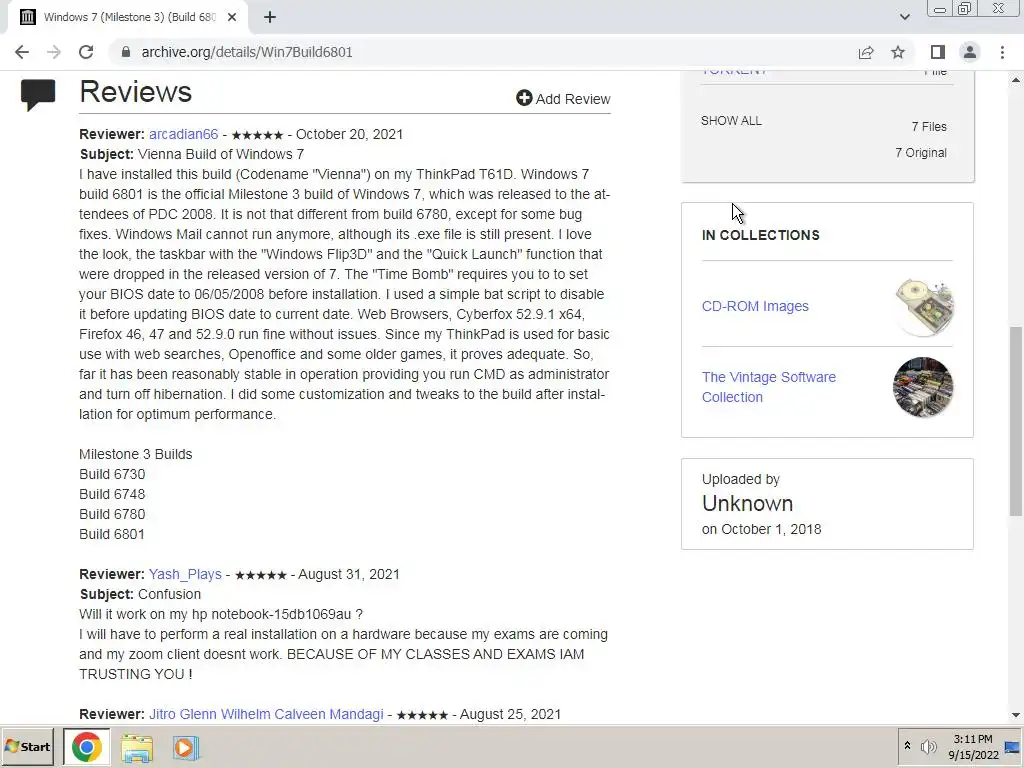Open Windows Media Player from taskbar

(186, 748)
